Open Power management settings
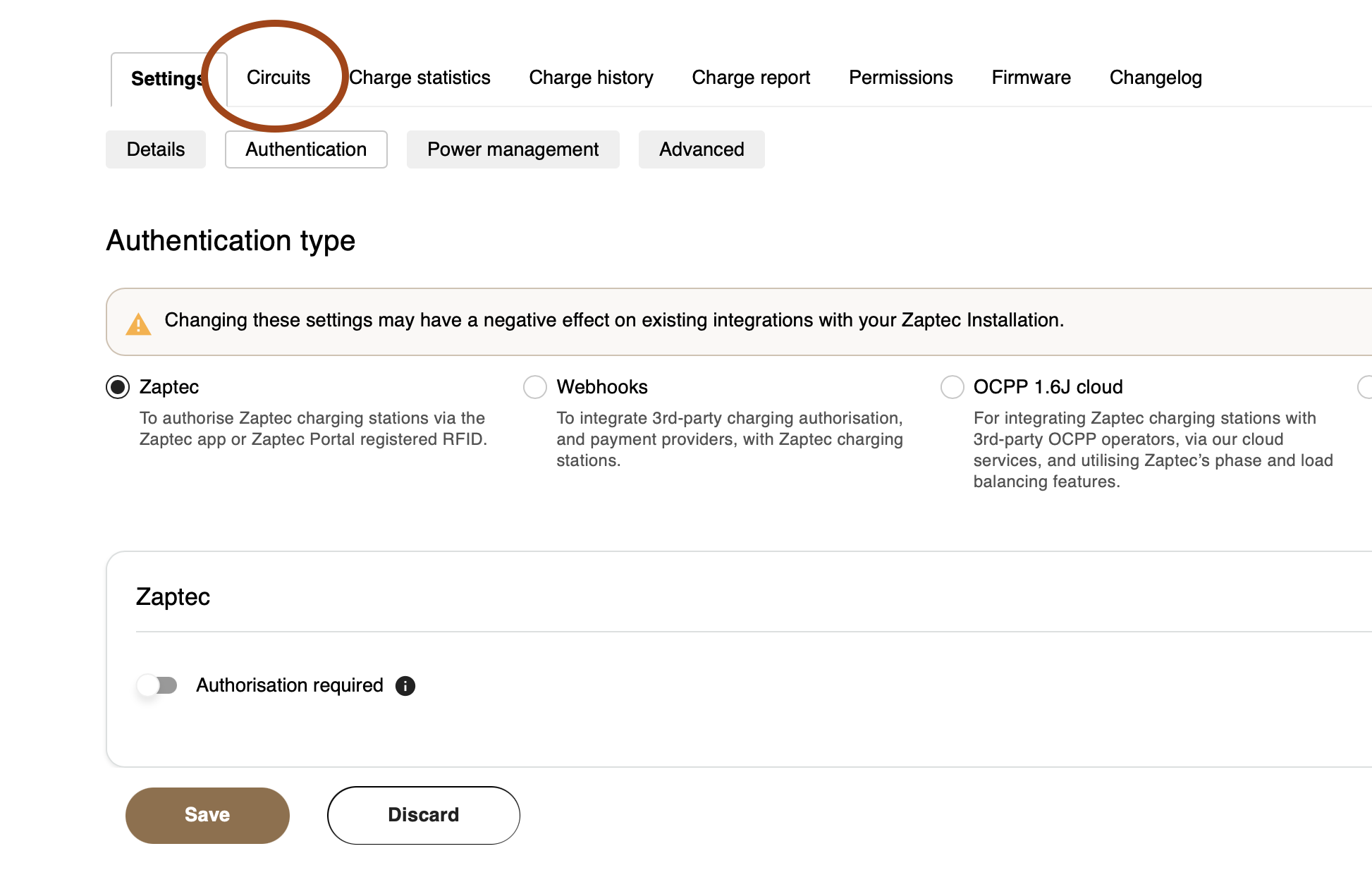Screen dimensions: 1372x870 coord(513,149)
